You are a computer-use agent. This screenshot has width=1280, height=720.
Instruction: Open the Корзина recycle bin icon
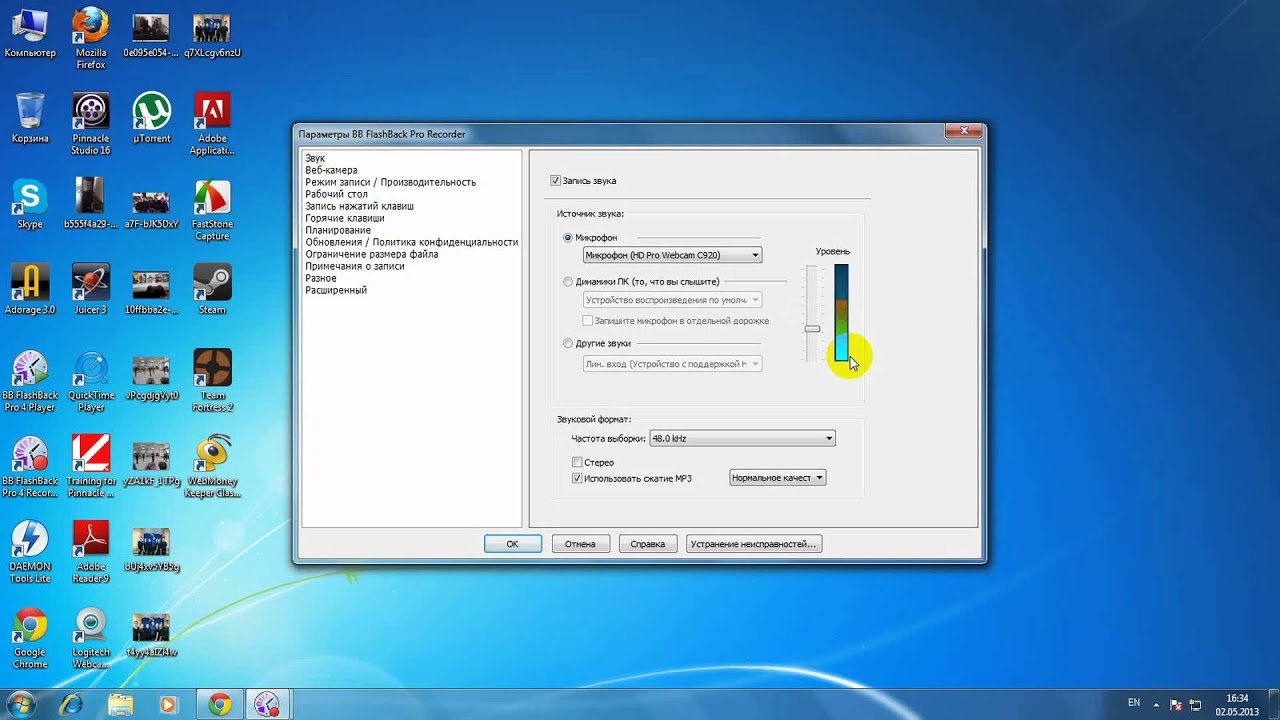pos(30,118)
